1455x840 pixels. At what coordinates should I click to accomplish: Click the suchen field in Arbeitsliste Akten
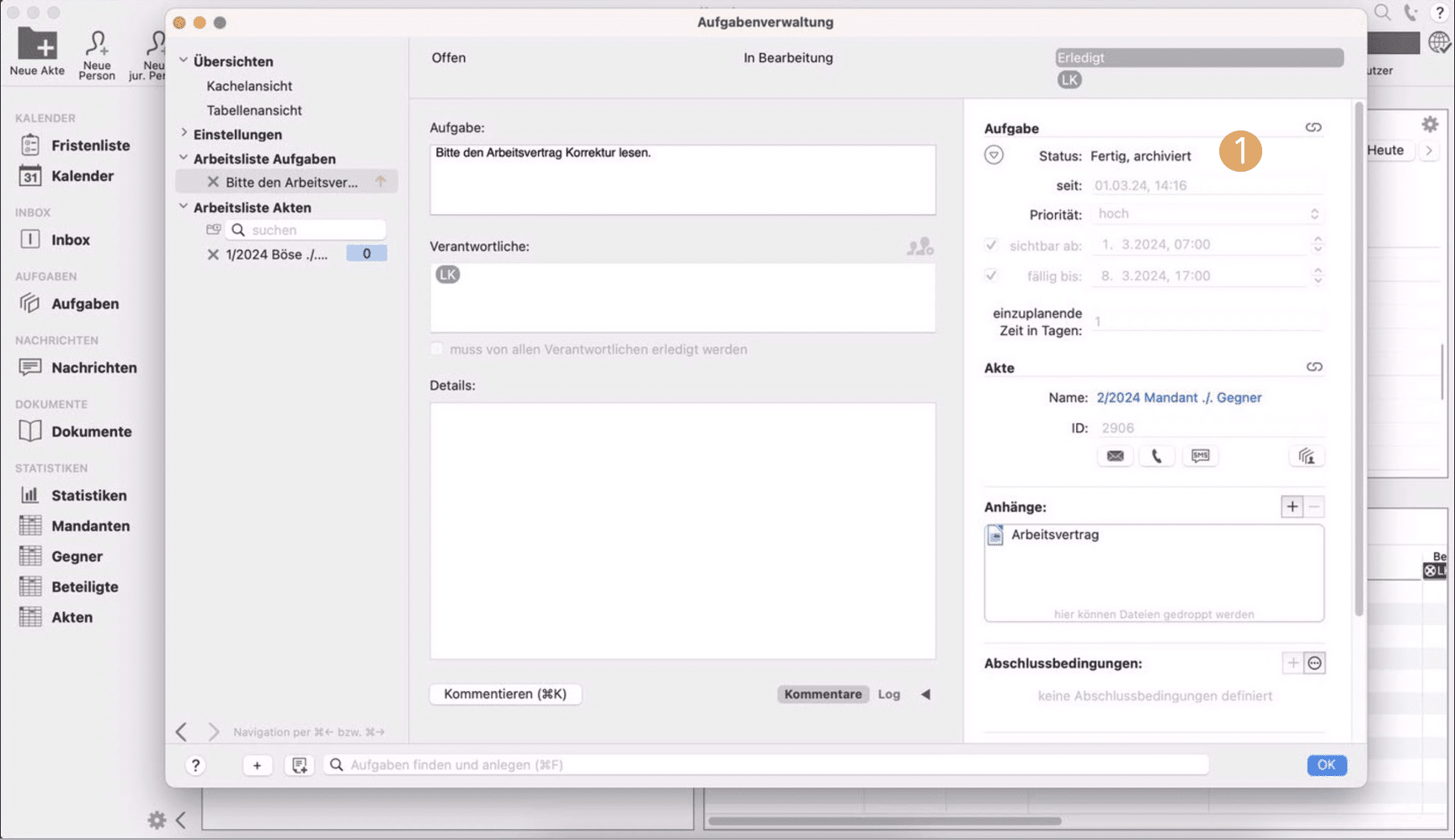point(305,230)
